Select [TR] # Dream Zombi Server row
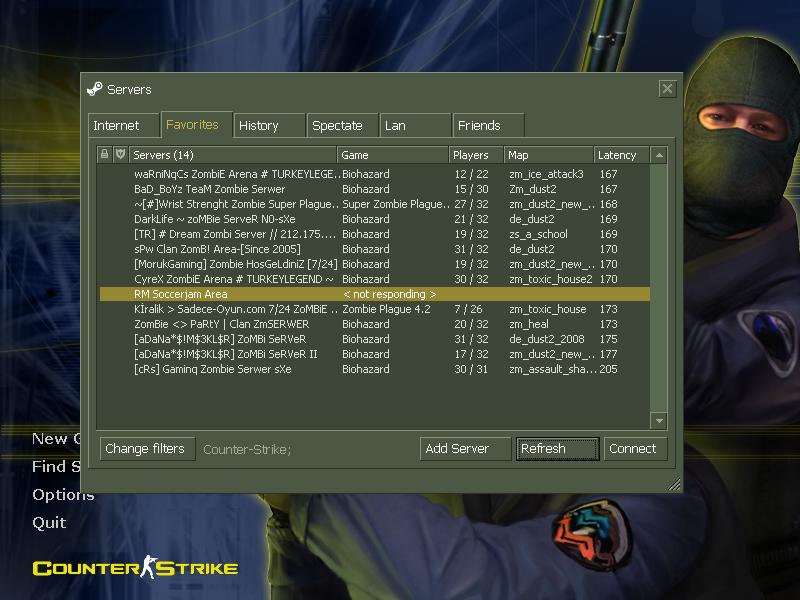Screen dimensions: 800x600 point(374,234)
